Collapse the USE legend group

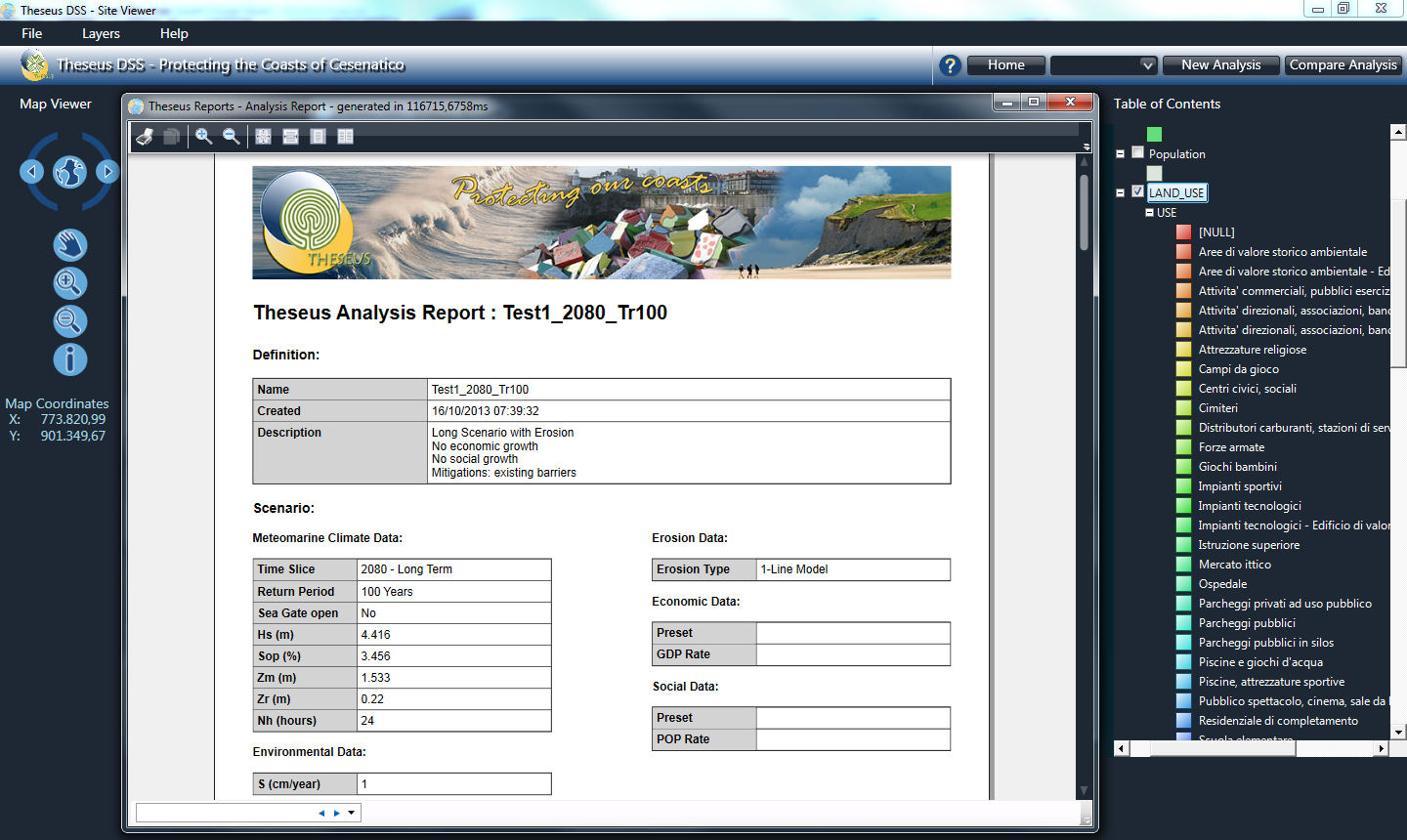[1150, 212]
